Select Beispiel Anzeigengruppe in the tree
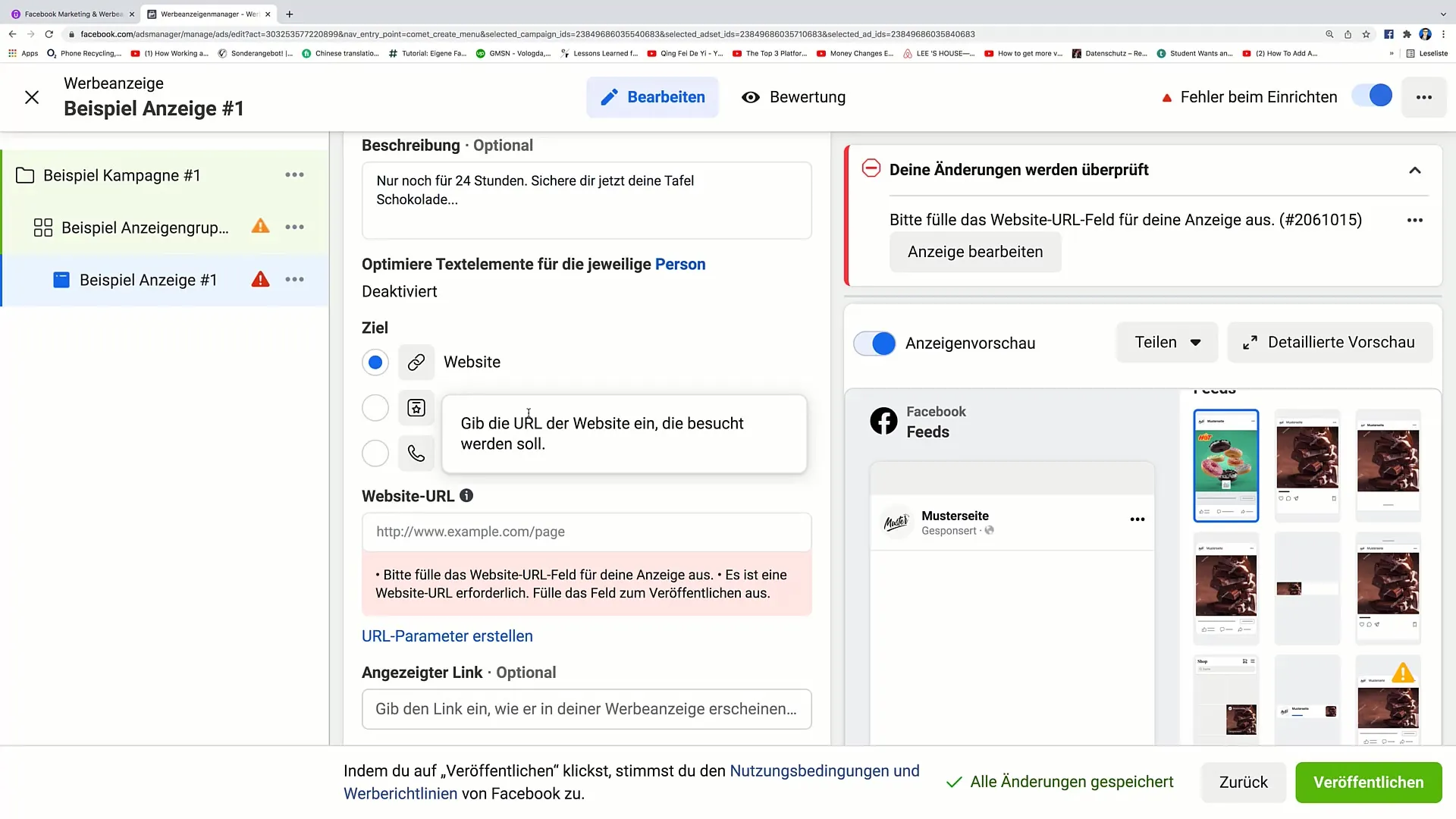 pos(145,227)
